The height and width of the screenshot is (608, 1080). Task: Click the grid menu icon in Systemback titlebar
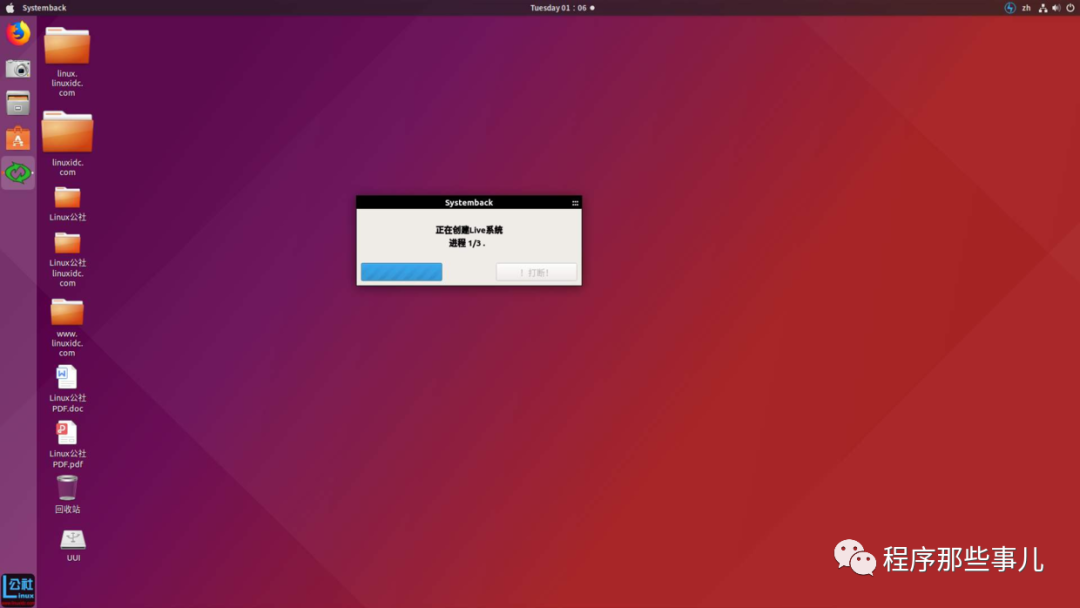[x=575, y=201]
